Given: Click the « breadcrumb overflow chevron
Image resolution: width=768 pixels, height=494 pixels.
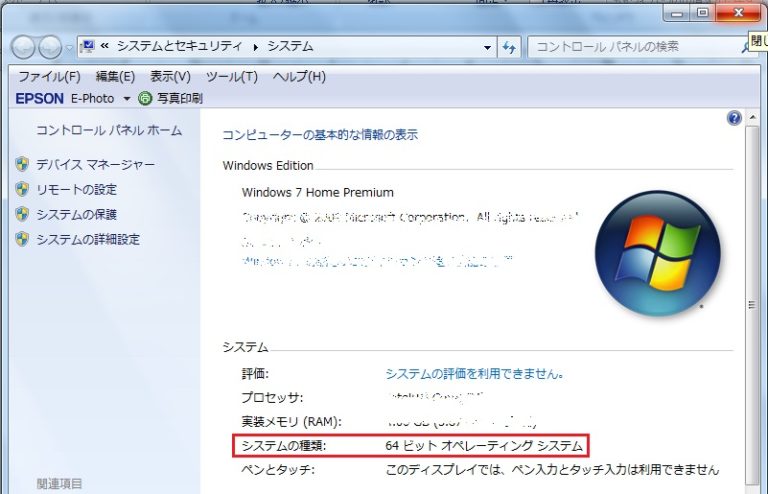Looking at the screenshot, I should (x=104, y=46).
